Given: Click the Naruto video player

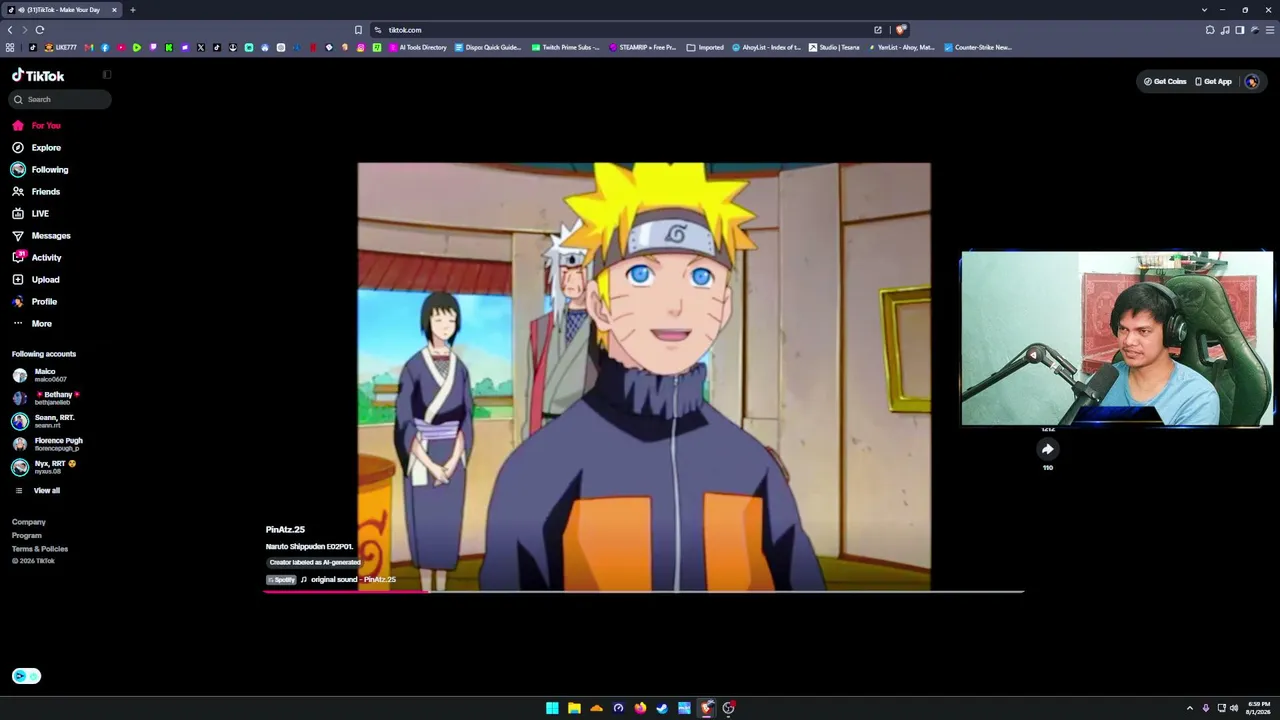Looking at the screenshot, I should click(x=644, y=376).
